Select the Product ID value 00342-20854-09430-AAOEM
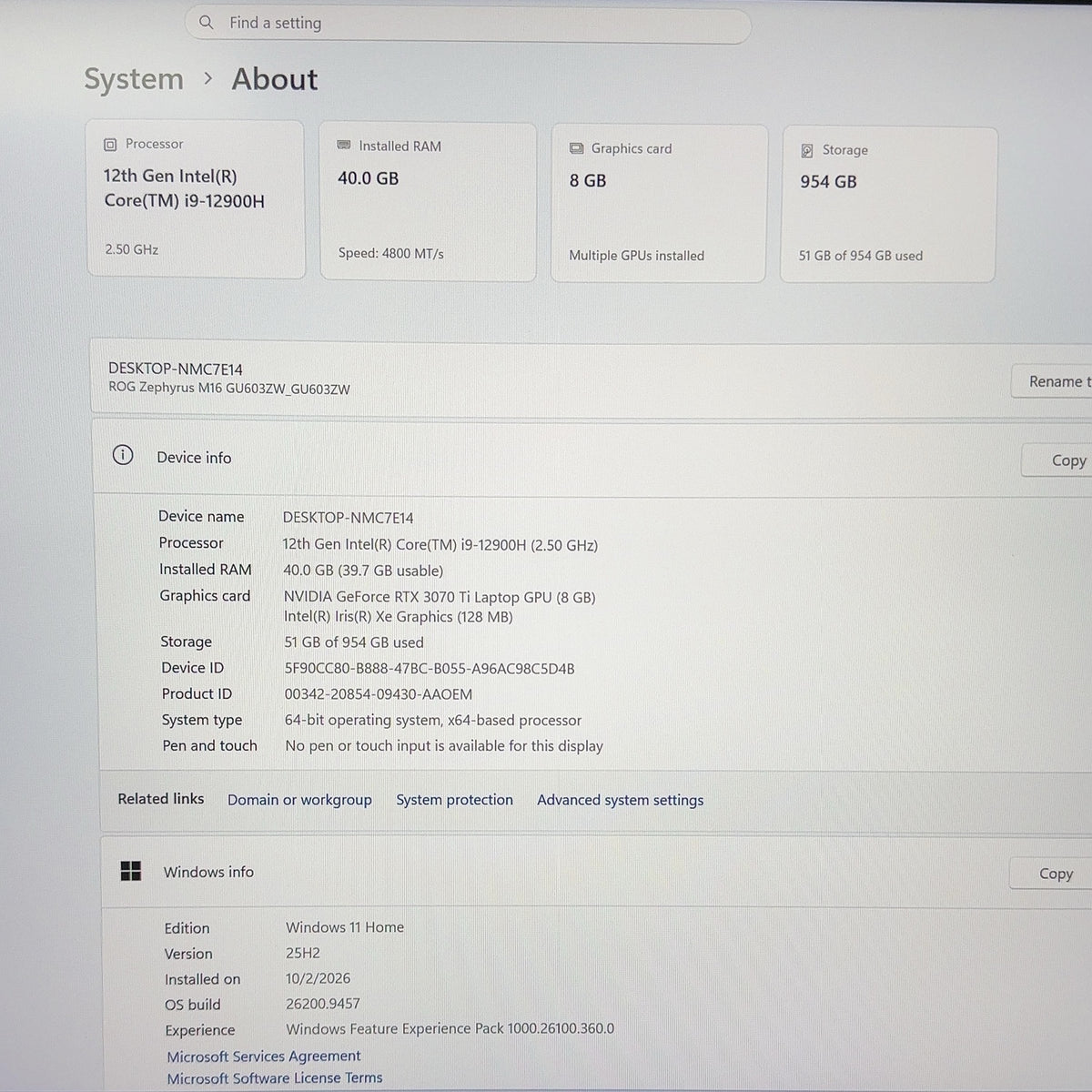The width and height of the screenshot is (1092, 1092). [379, 694]
